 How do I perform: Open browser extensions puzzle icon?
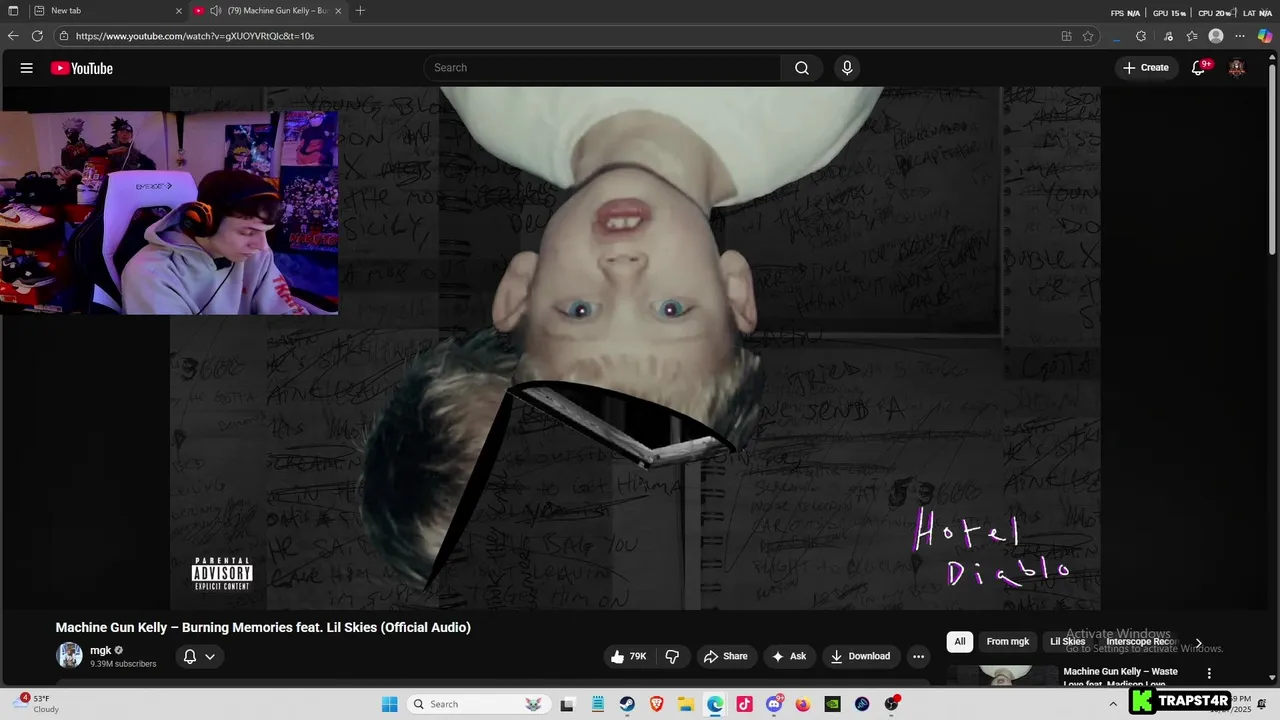pos(1141,36)
